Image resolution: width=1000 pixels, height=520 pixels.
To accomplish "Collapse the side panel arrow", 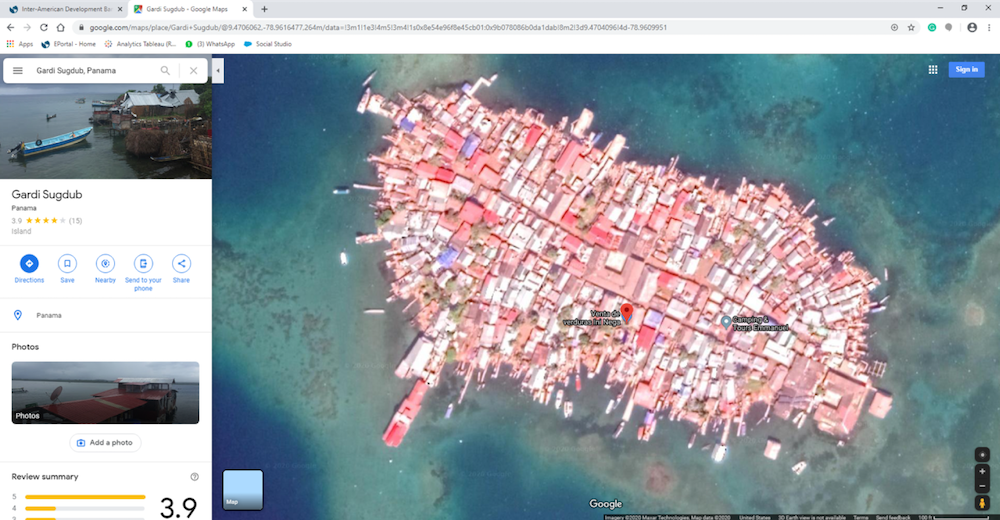I will [x=218, y=70].
